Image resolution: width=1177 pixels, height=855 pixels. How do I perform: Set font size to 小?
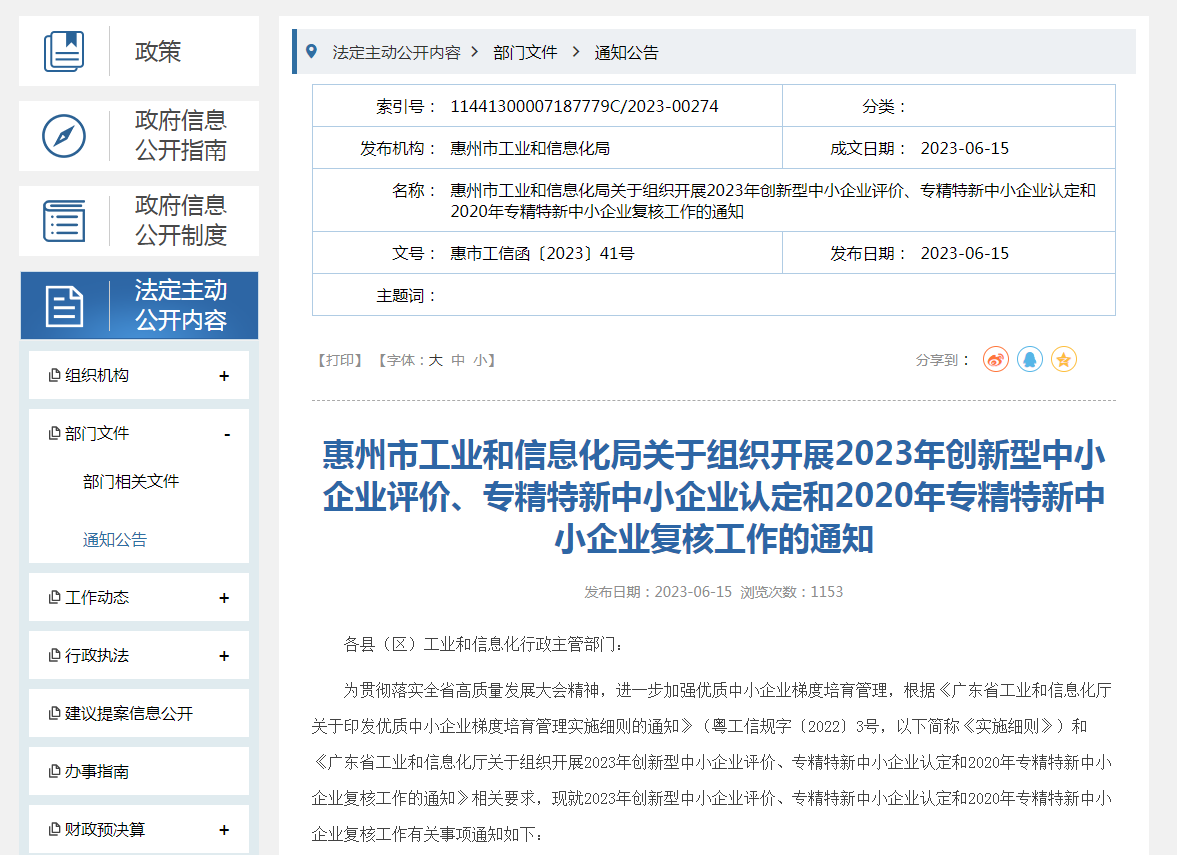click(x=481, y=360)
